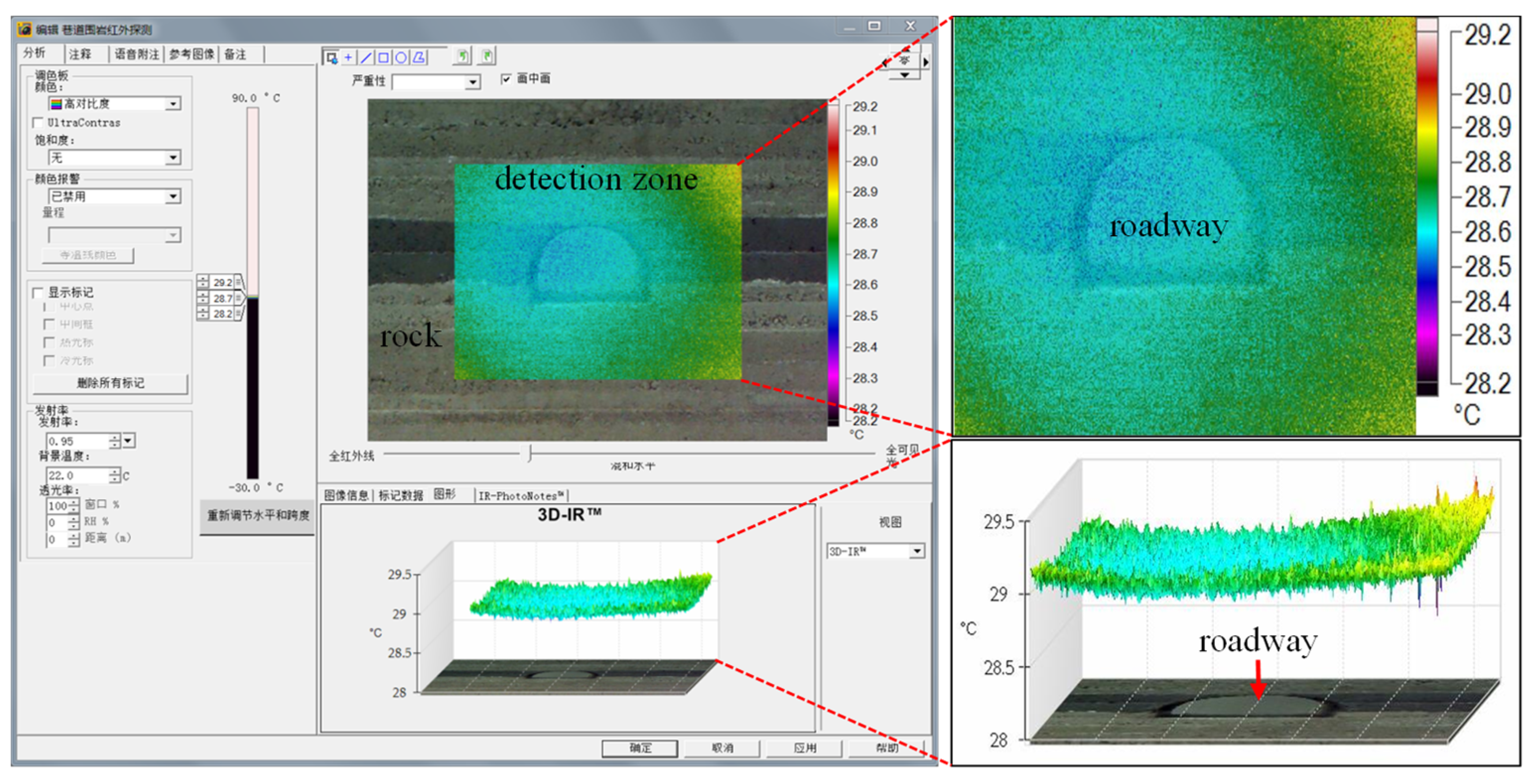Click the 删除所有标记 delete markers button
This screenshot has width=1535, height=784.
110,383
